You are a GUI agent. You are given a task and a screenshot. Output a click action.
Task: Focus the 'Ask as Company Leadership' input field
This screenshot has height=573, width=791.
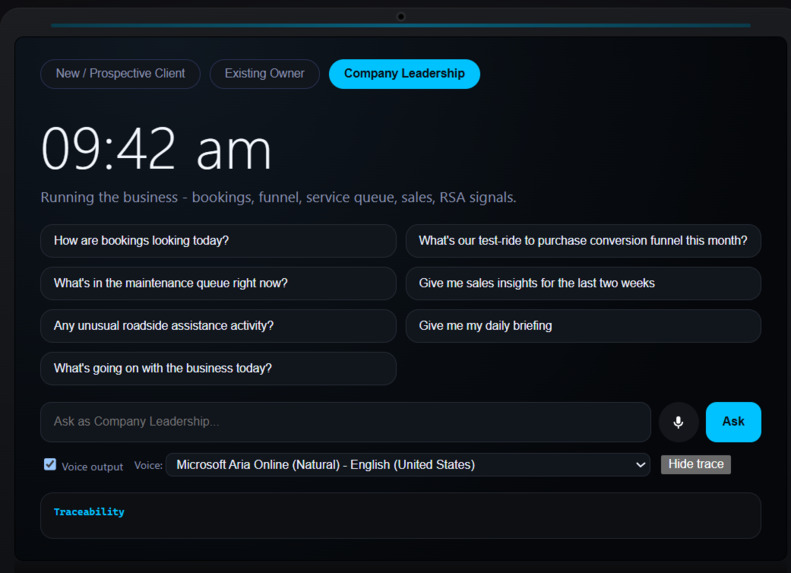click(x=346, y=422)
